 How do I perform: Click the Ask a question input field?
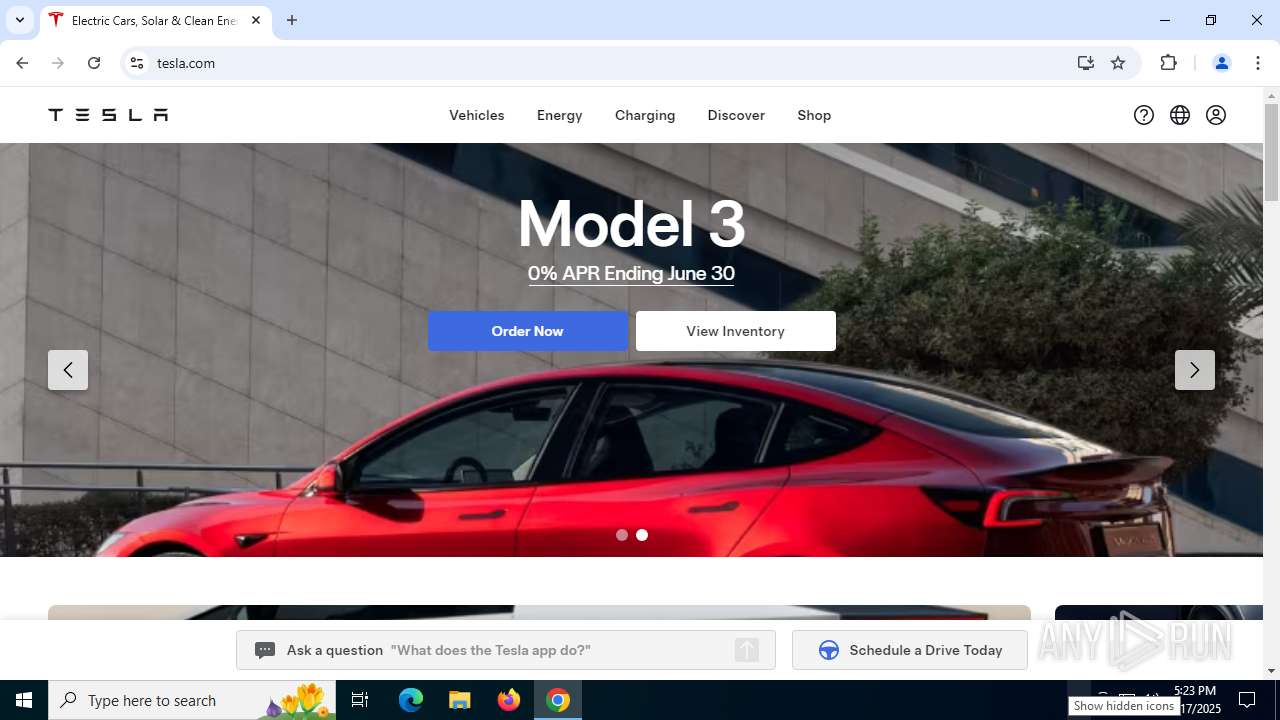click(506, 650)
